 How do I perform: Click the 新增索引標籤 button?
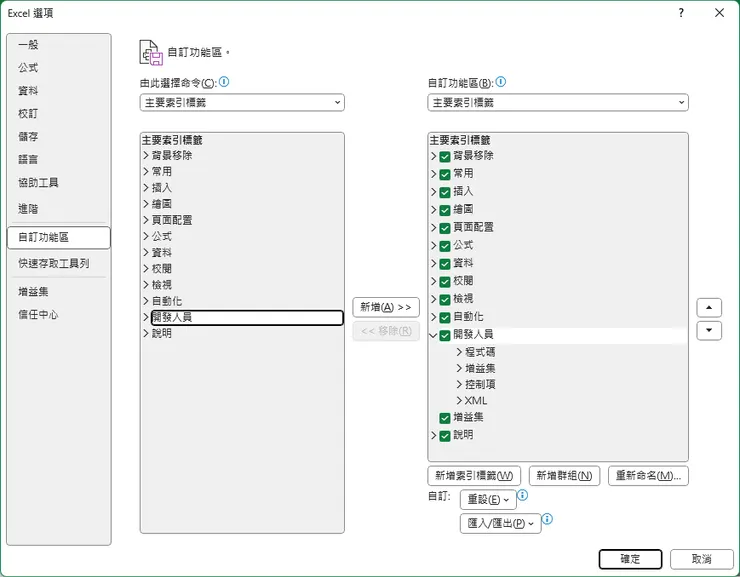tap(474, 476)
